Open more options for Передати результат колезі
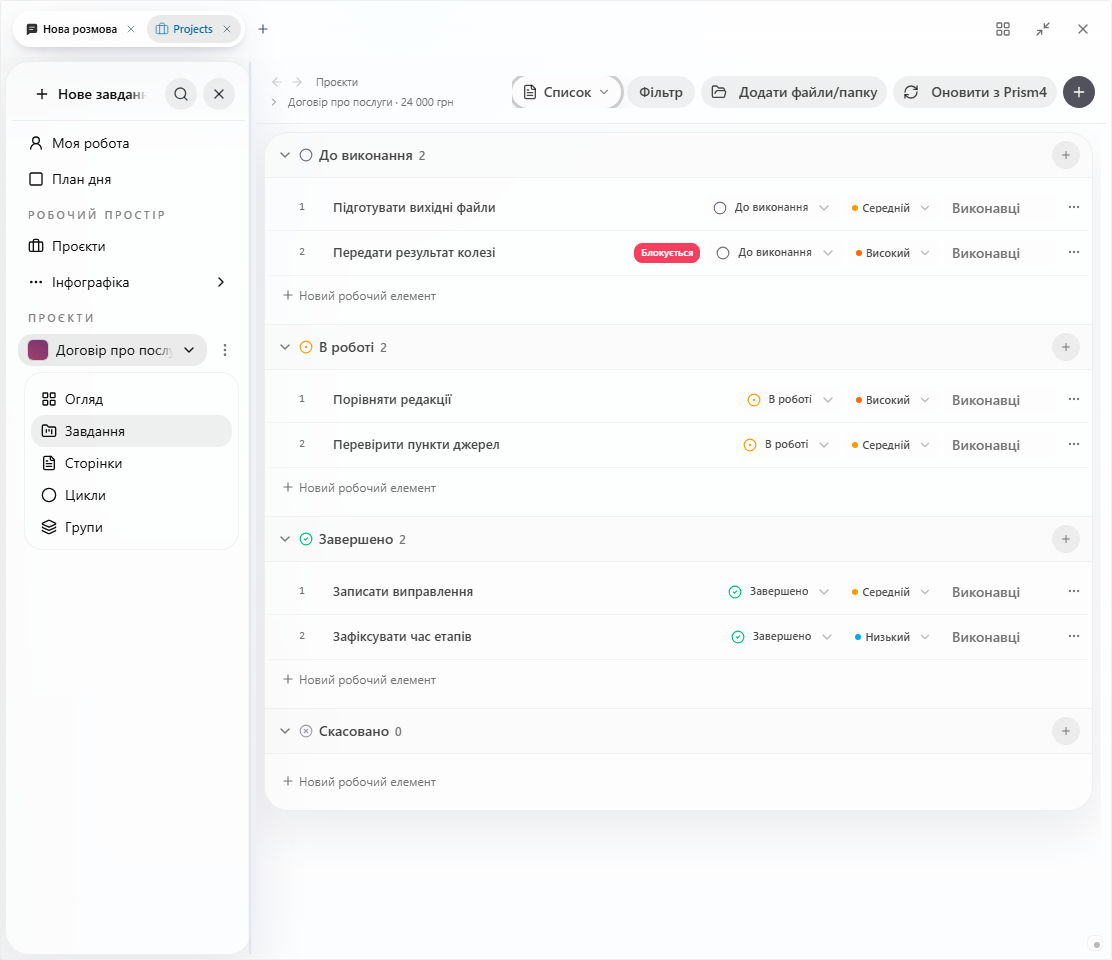This screenshot has height=960, width=1112. tap(1074, 253)
